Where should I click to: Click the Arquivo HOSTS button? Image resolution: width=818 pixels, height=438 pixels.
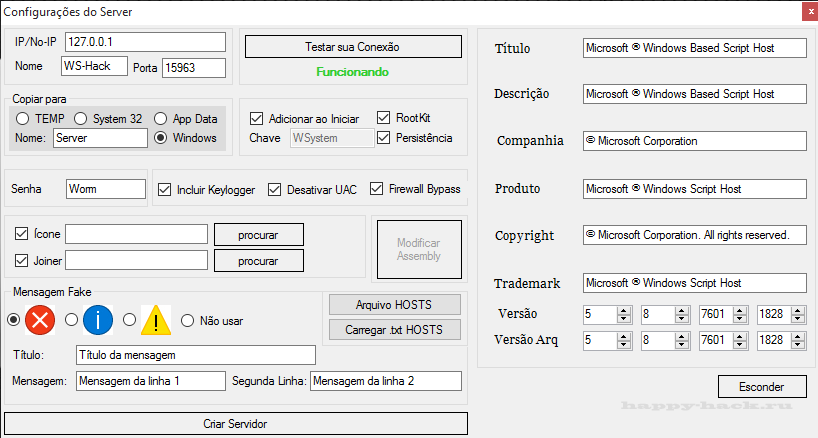click(x=394, y=305)
